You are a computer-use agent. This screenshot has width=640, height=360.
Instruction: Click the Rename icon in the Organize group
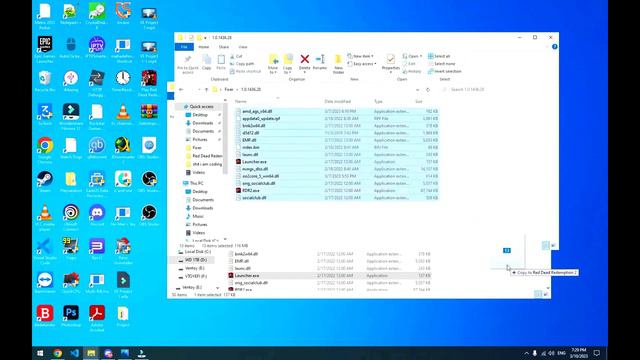pyautogui.click(x=320, y=62)
